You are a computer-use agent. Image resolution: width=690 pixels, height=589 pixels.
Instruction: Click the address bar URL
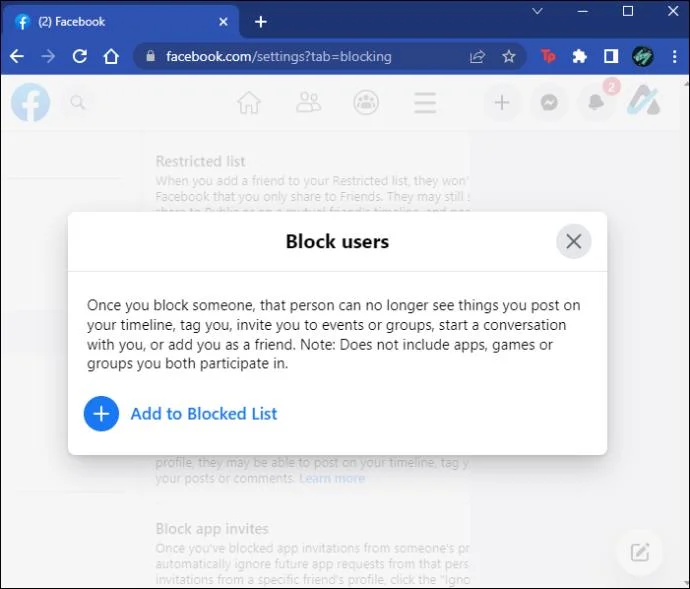click(279, 56)
